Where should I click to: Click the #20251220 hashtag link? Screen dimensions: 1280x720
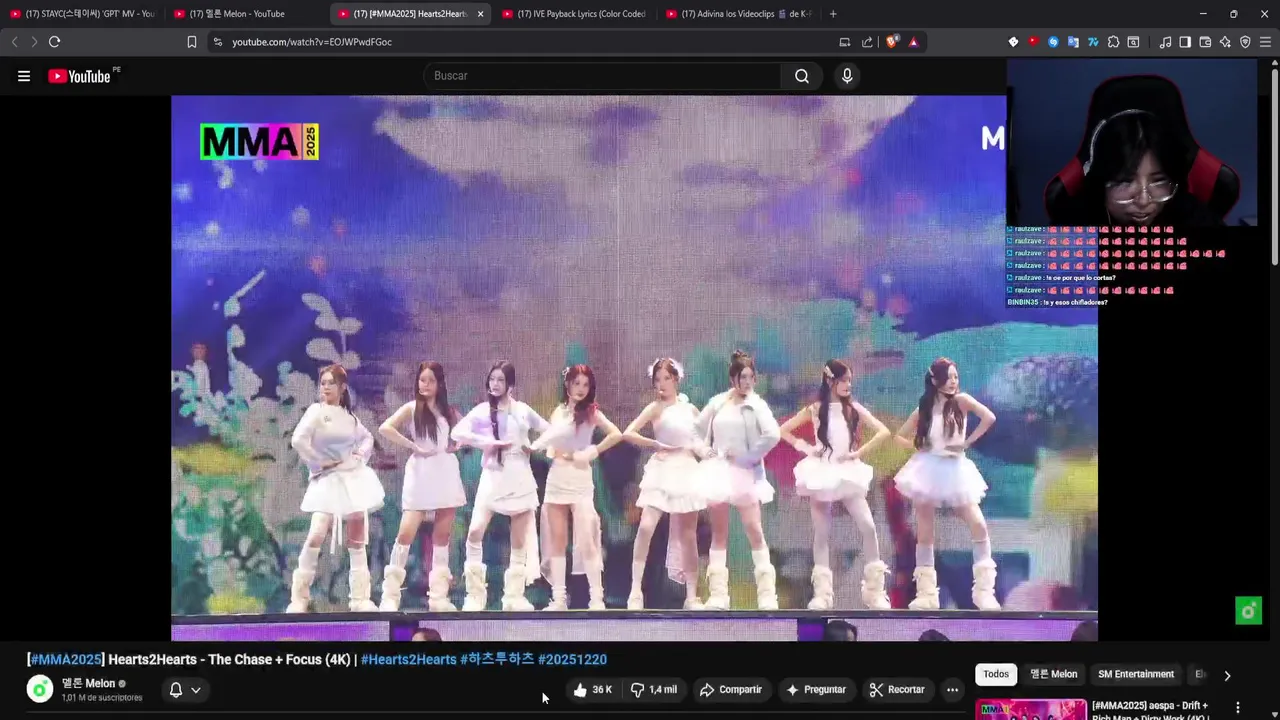tap(572, 660)
